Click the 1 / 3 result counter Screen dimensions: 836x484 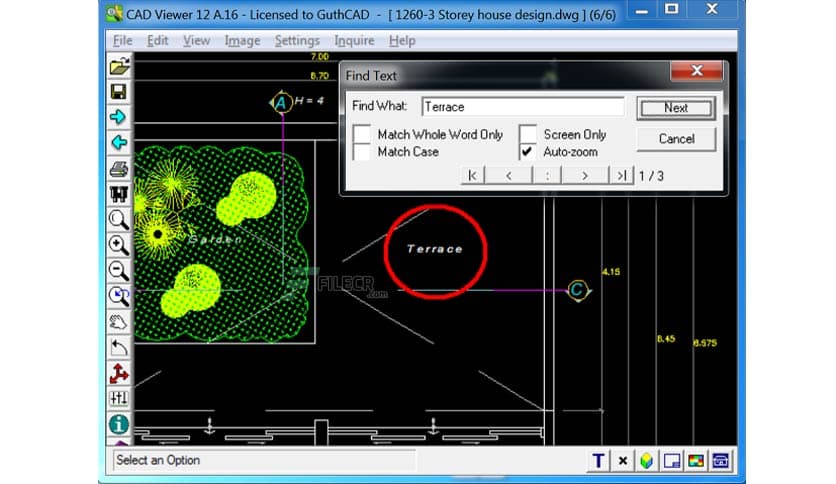click(x=651, y=176)
